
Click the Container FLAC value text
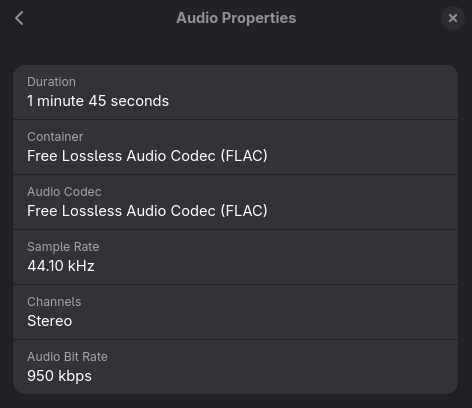(x=147, y=156)
